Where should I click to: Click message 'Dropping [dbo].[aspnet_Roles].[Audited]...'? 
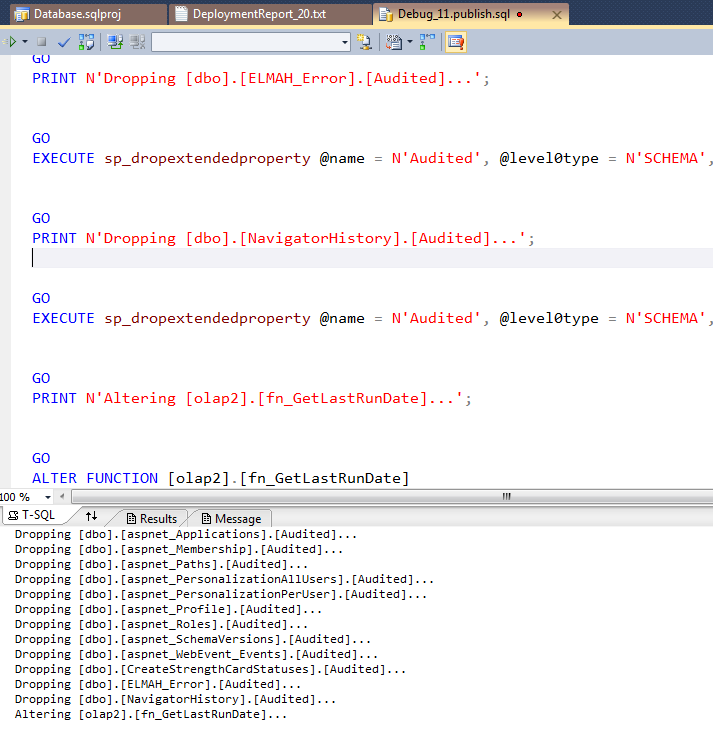[x=161, y=624]
